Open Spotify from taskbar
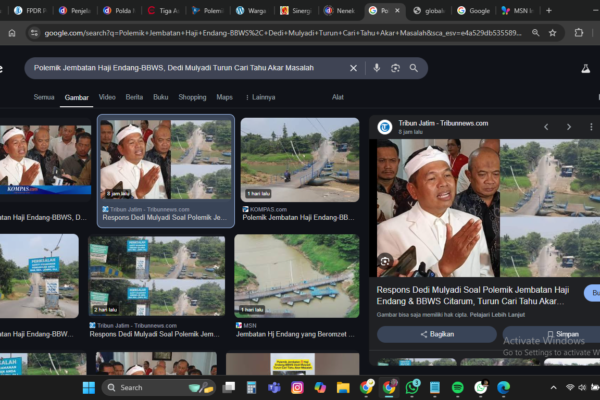 (x=458, y=388)
